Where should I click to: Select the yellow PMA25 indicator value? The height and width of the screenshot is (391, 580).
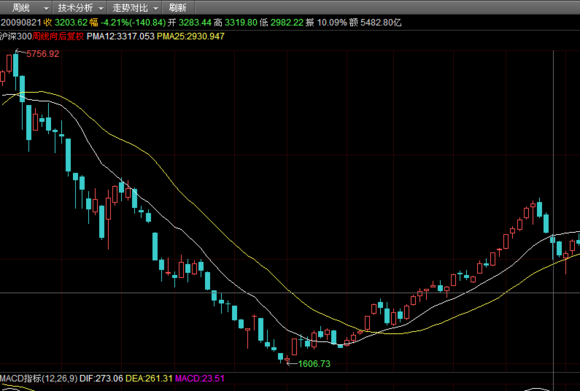pyautogui.click(x=190, y=37)
